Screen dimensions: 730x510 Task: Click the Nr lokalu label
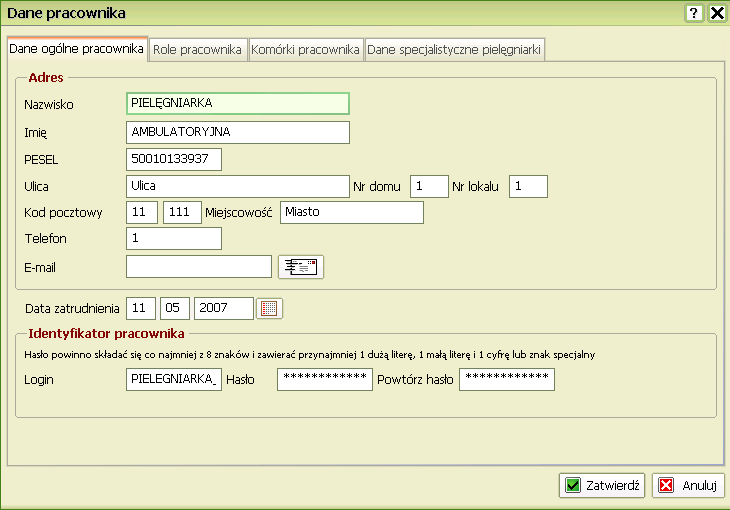click(x=475, y=187)
